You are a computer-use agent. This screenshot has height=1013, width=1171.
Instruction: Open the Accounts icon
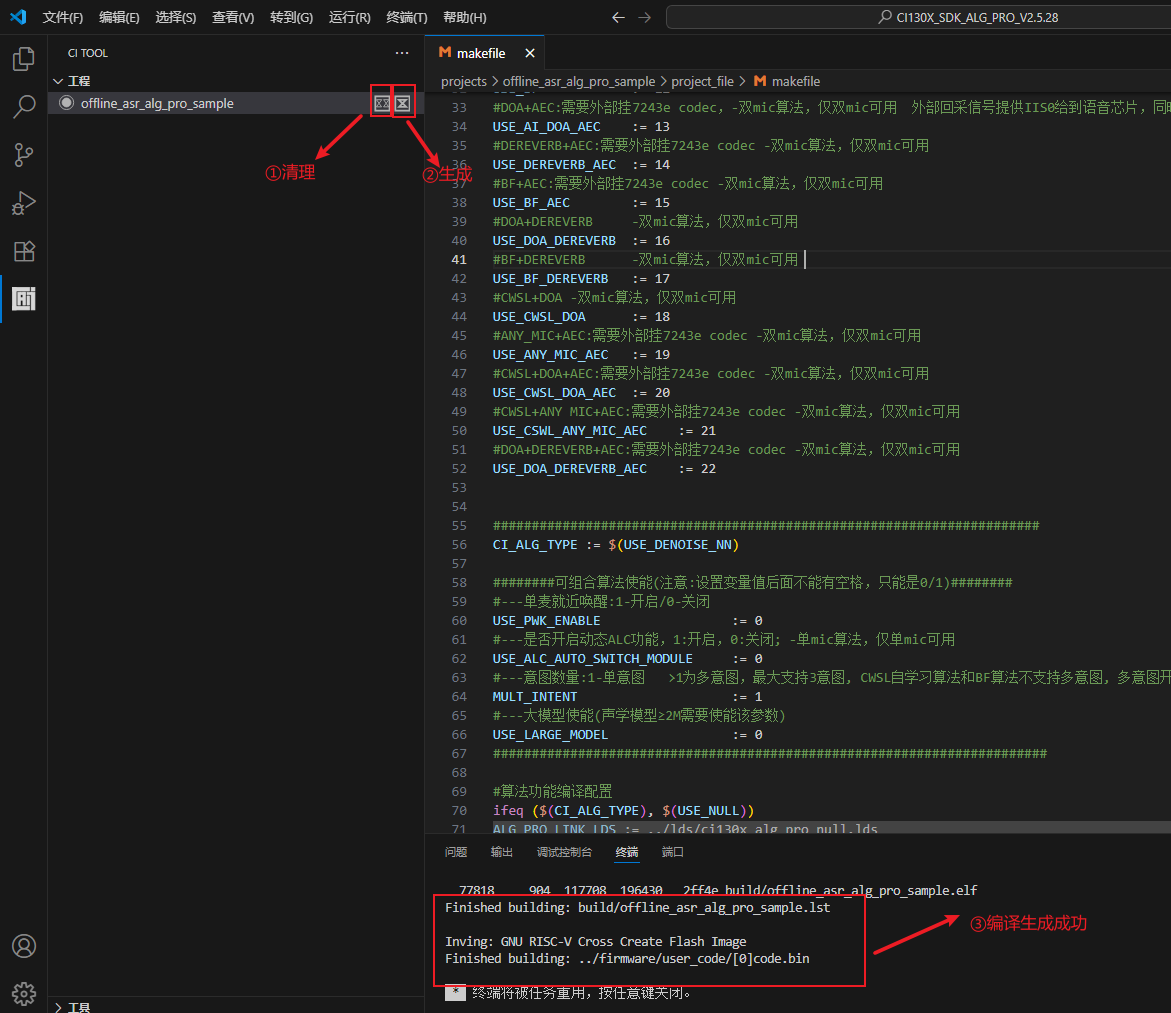coord(23,946)
